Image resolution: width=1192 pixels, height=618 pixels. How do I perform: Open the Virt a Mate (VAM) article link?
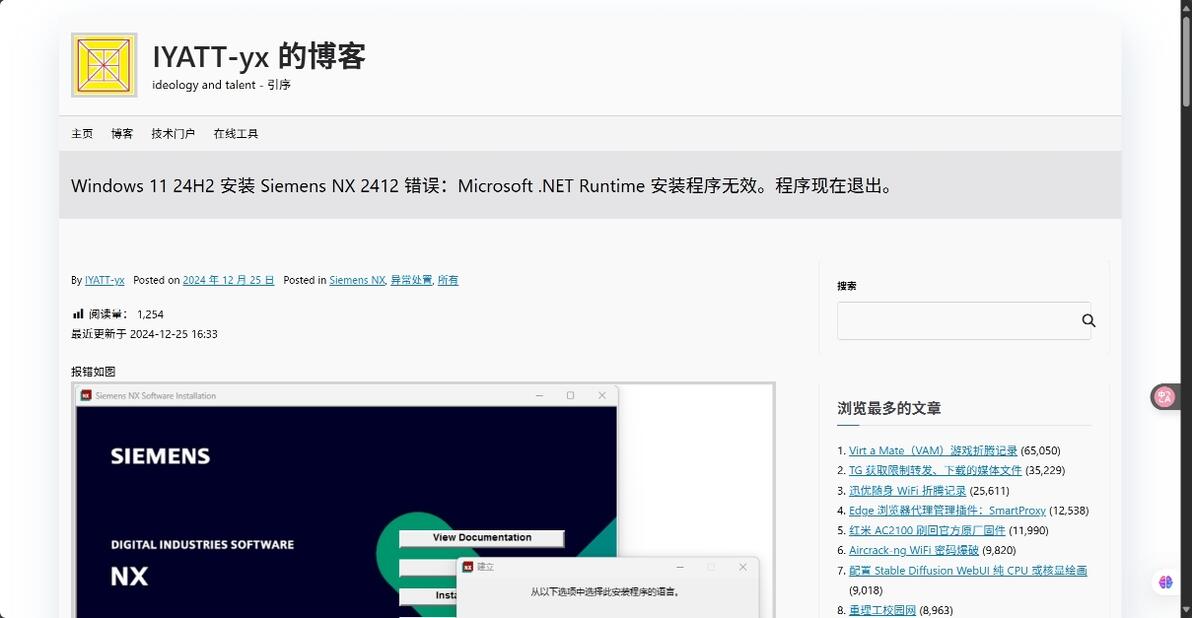933,451
